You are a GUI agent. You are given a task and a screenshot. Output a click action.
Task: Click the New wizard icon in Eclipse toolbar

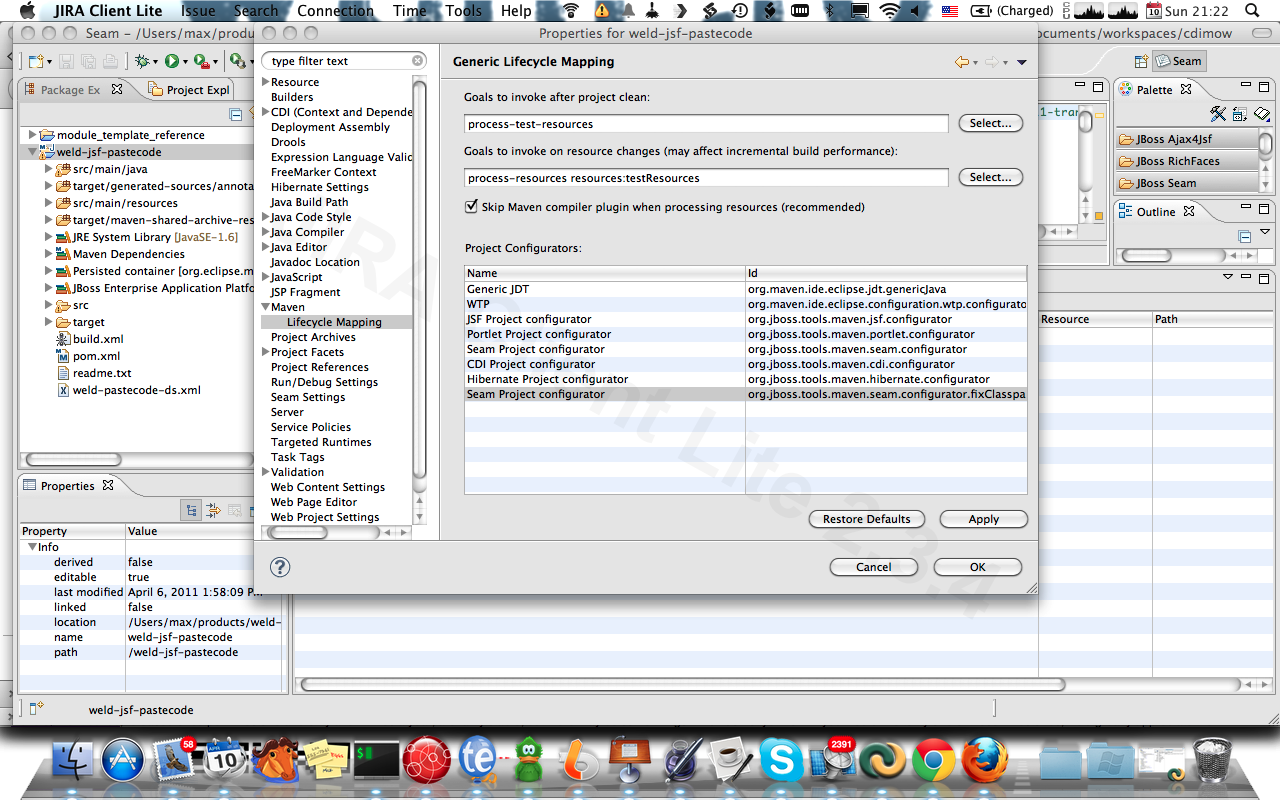click(x=37, y=62)
